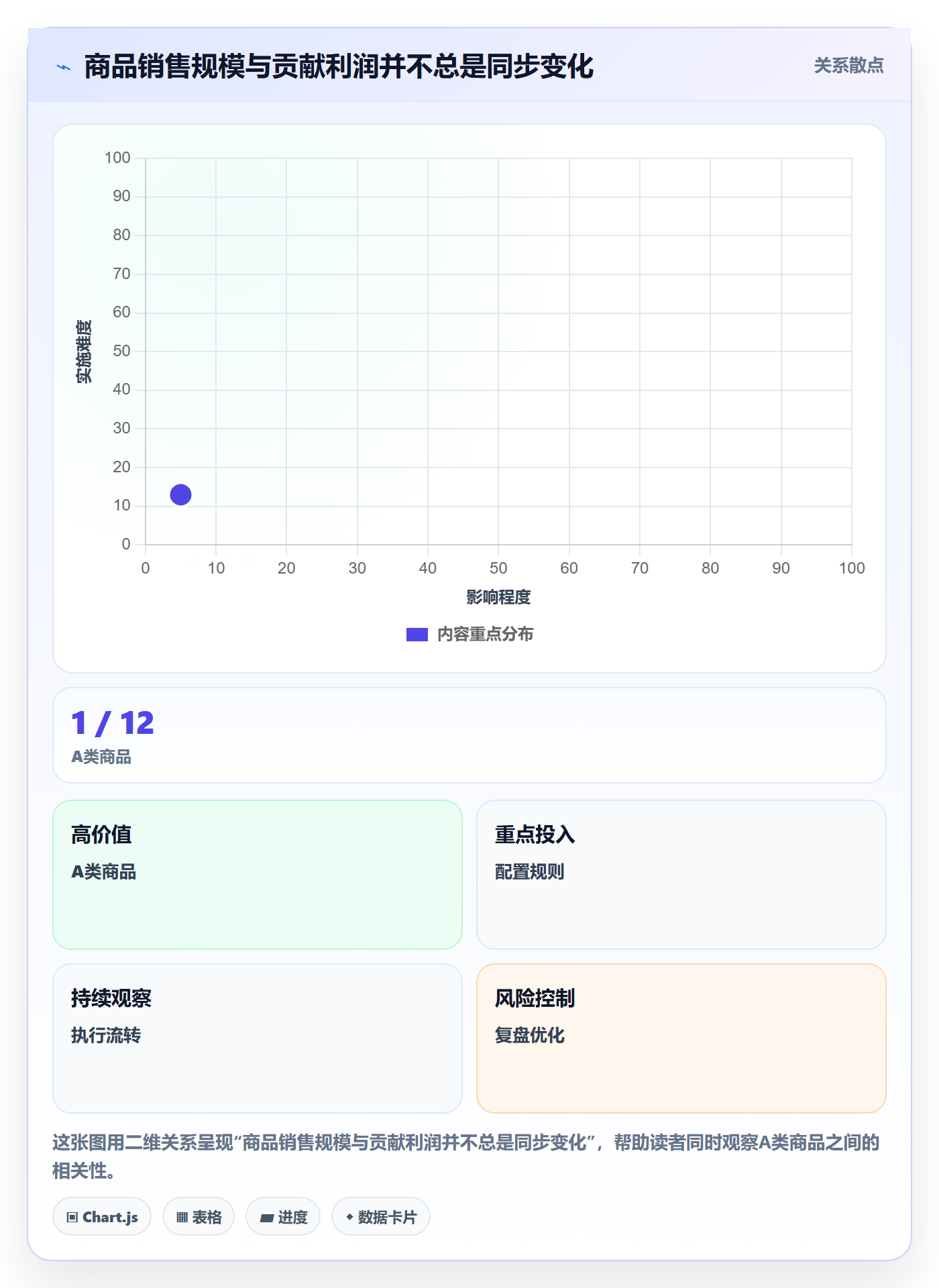Click the A类商品 label under 1 / 12
This screenshot has width=939, height=1288.
101,757
